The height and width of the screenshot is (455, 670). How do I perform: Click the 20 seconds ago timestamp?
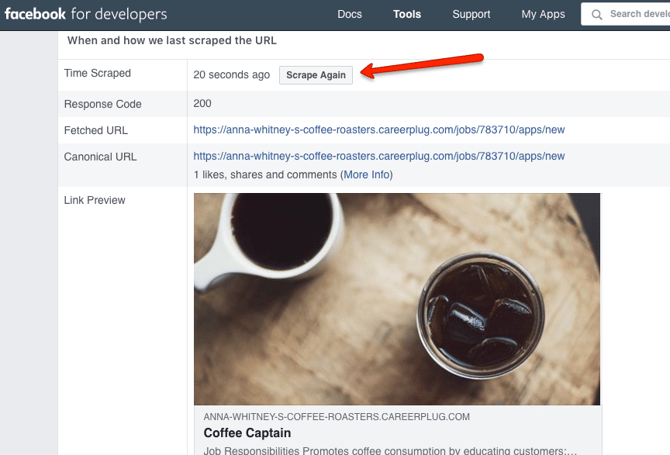232,75
